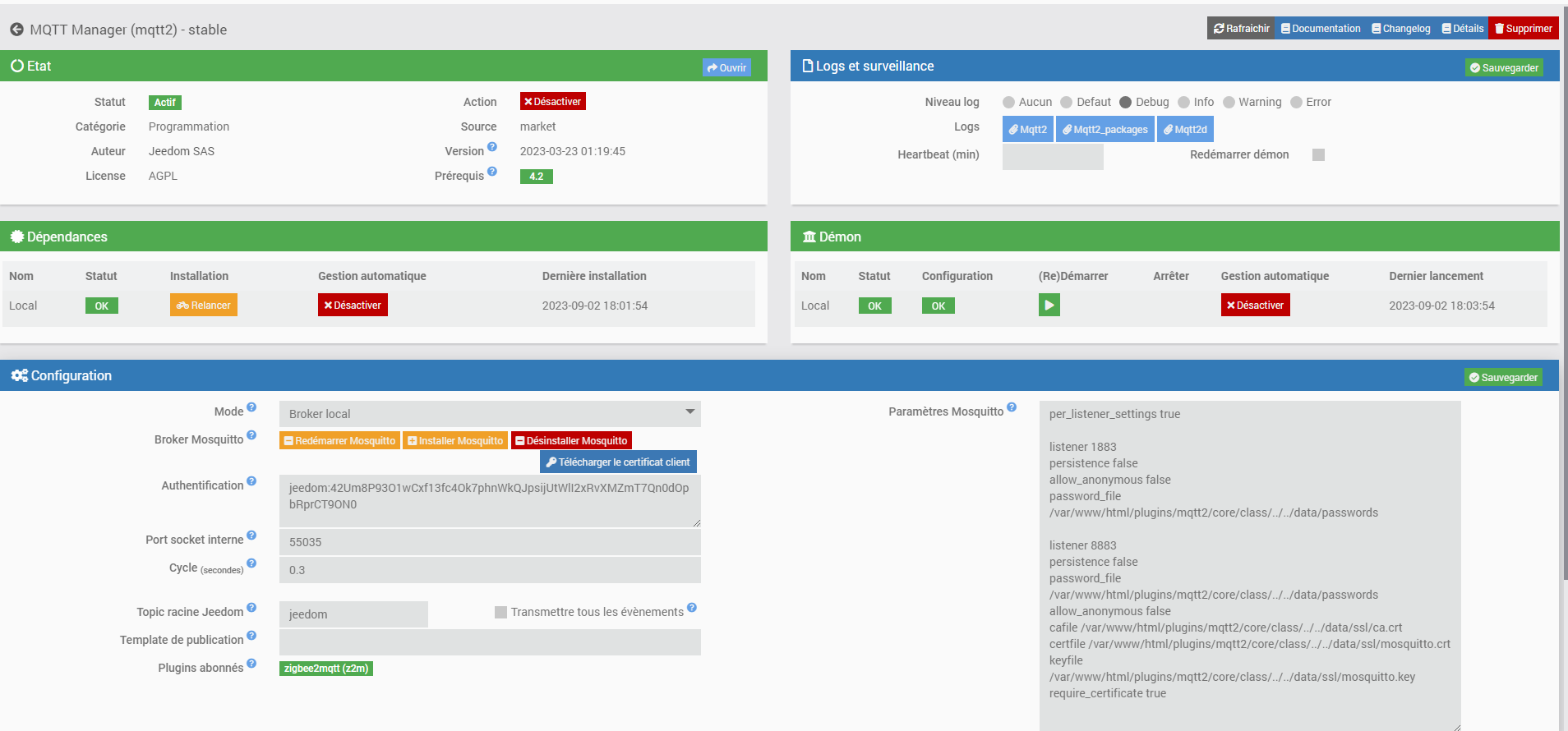The image size is (1568, 731).
Task: Open plugin Détails
Action: click(x=1463, y=29)
